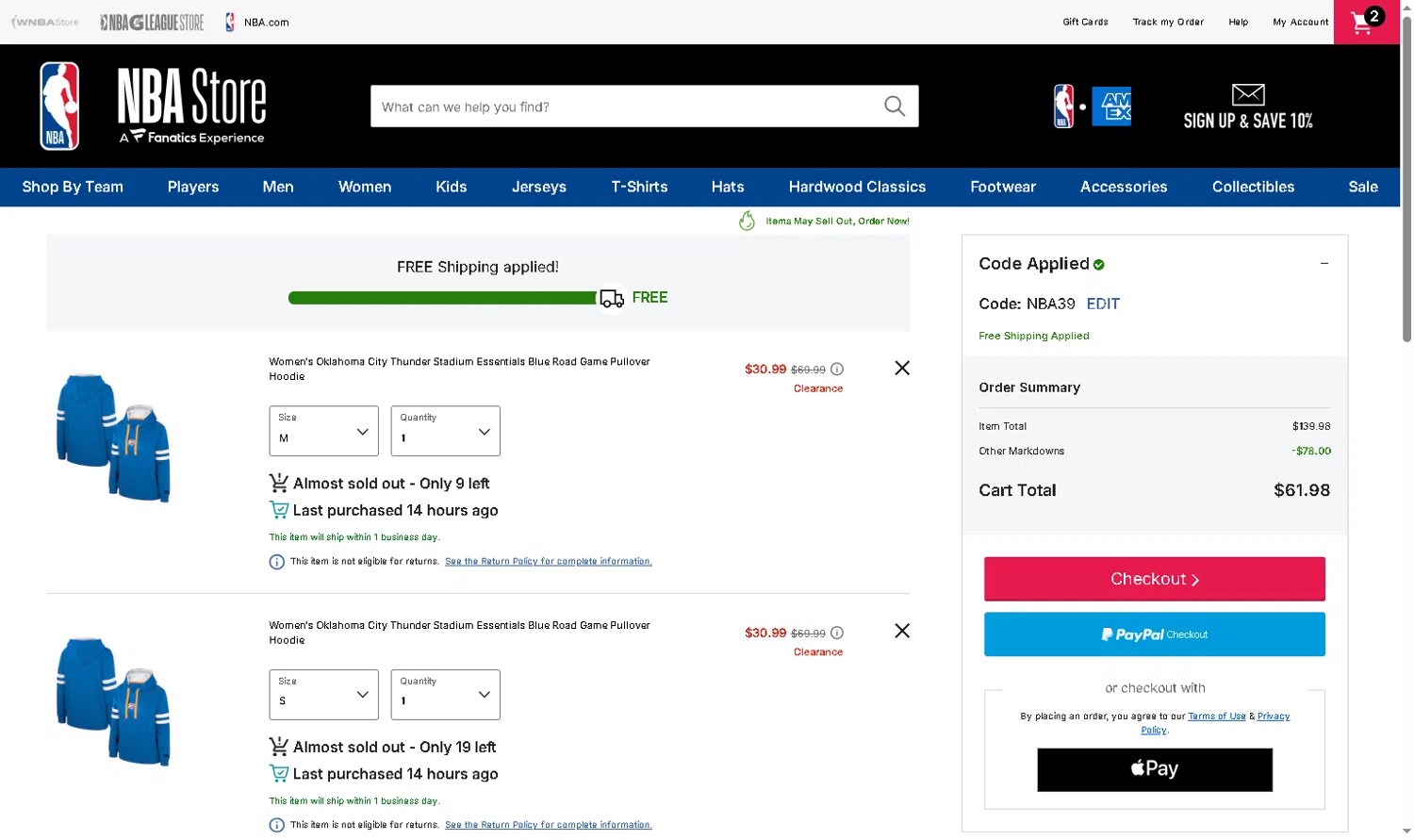This screenshot has height=840, width=1414.
Task: Open the NBA G League Store logo
Action: [x=152, y=22]
